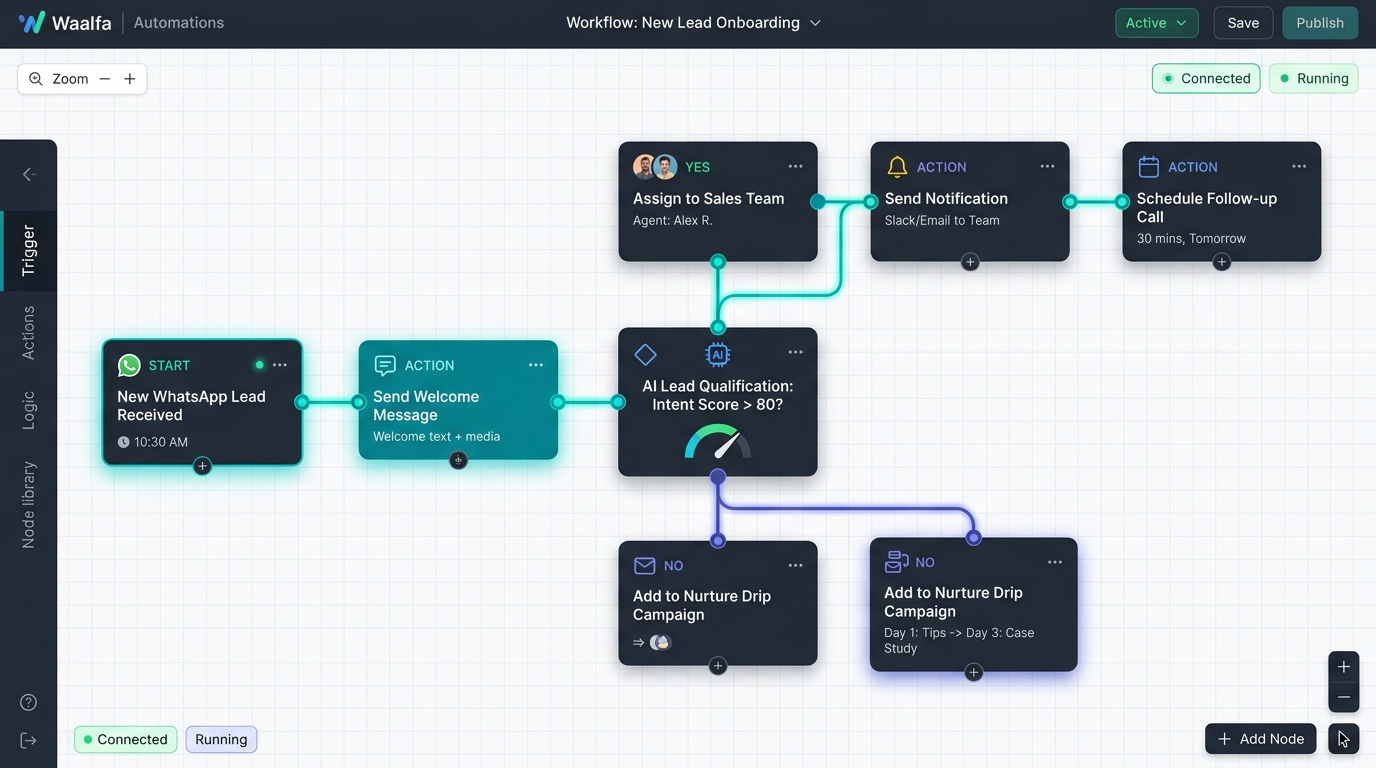Open options menu of Send Notification node

pyautogui.click(x=1047, y=167)
